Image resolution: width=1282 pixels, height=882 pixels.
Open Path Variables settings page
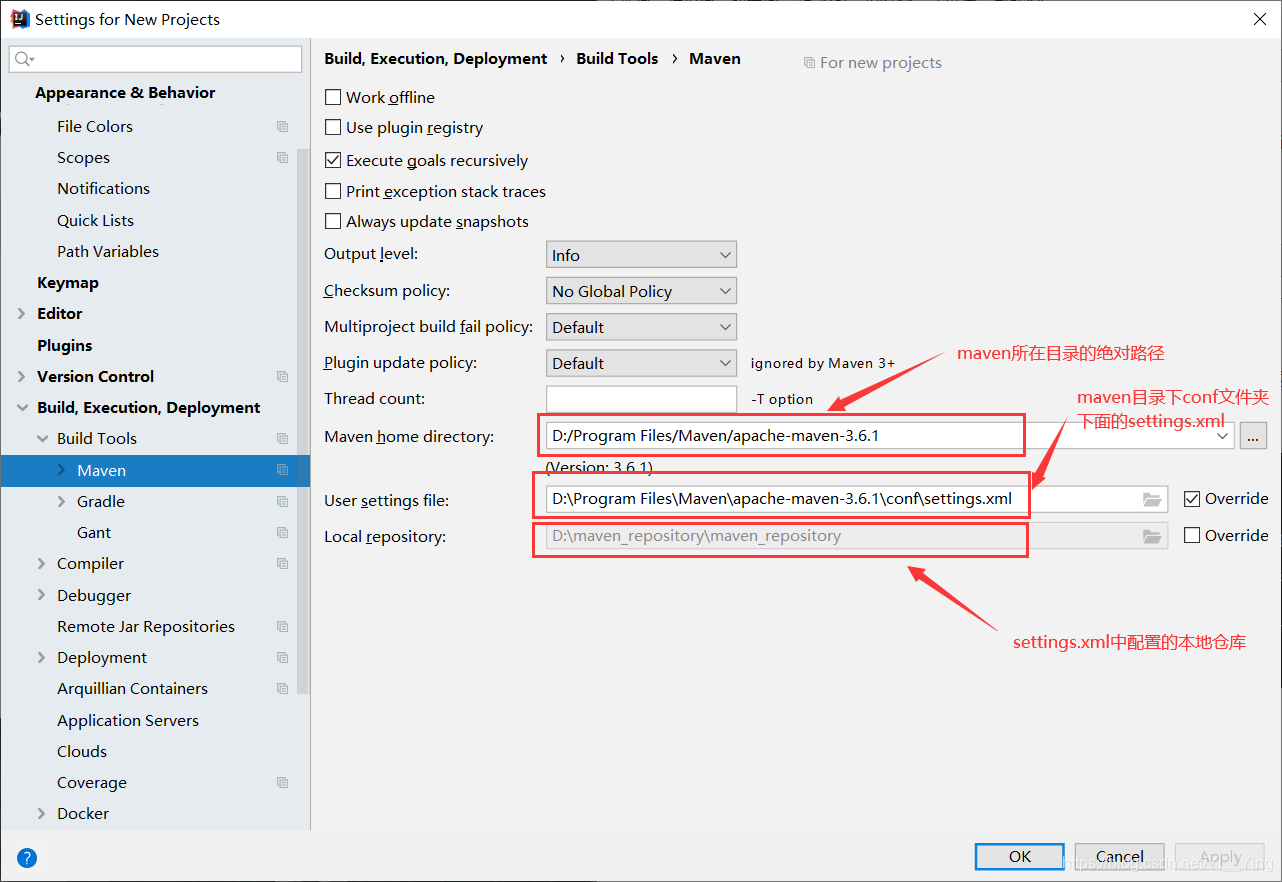click(x=108, y=252)
